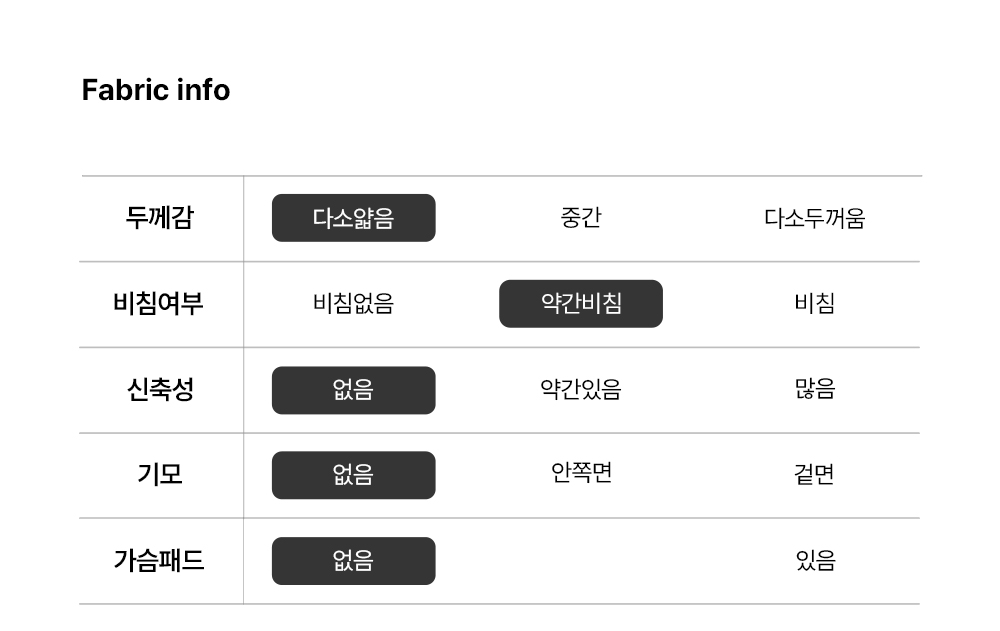Choose 많음 in the 신축성 row
The image size is (1000, 631).
click(814, 390)
